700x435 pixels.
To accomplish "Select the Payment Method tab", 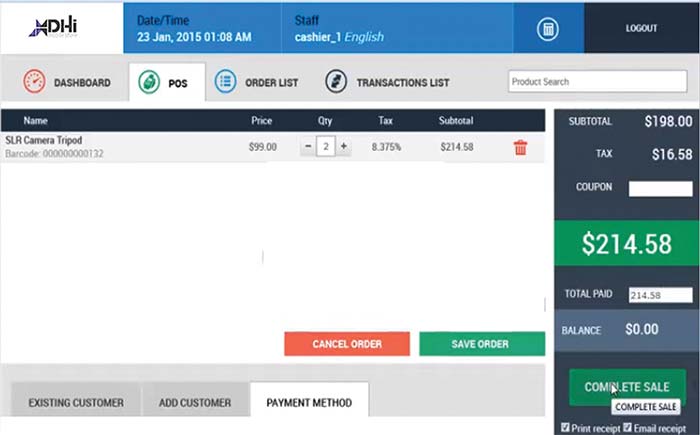I will tap(309, 400).
